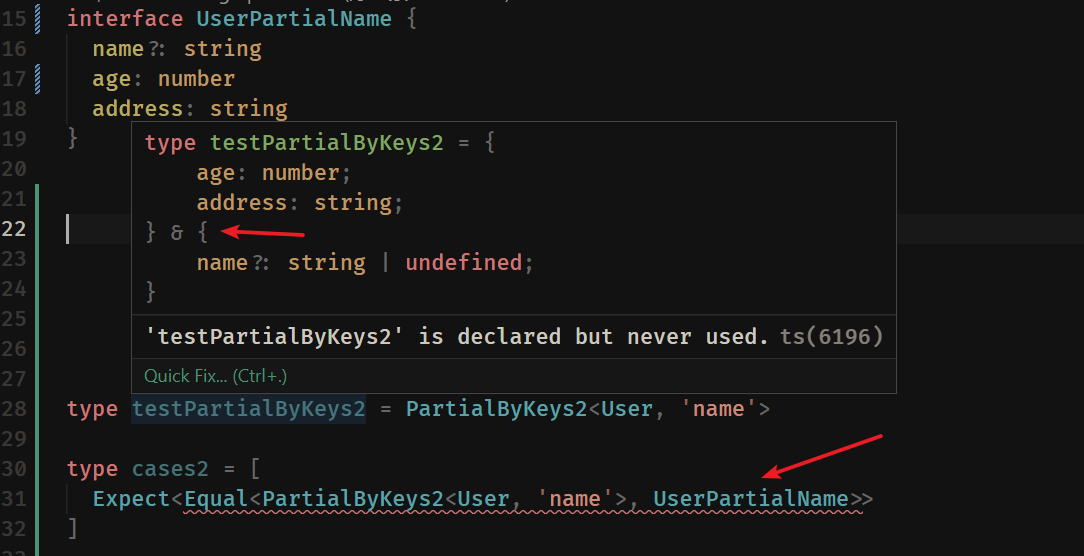Click closing bracket on line 32
Image resolution: width=1084 pixels, height=556 pixels.
pos(73,528)
